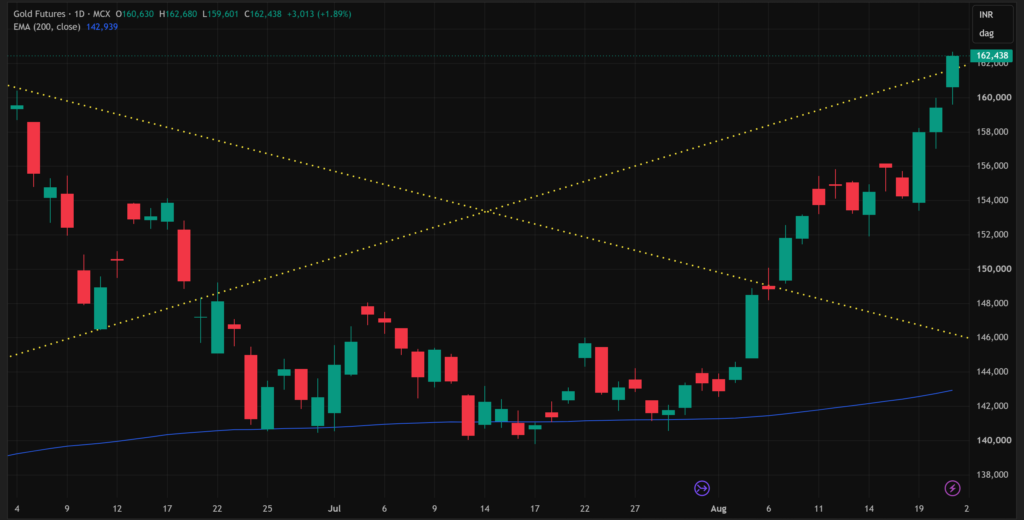Click the purple lightning bolt event icon

tap(952, 488)
